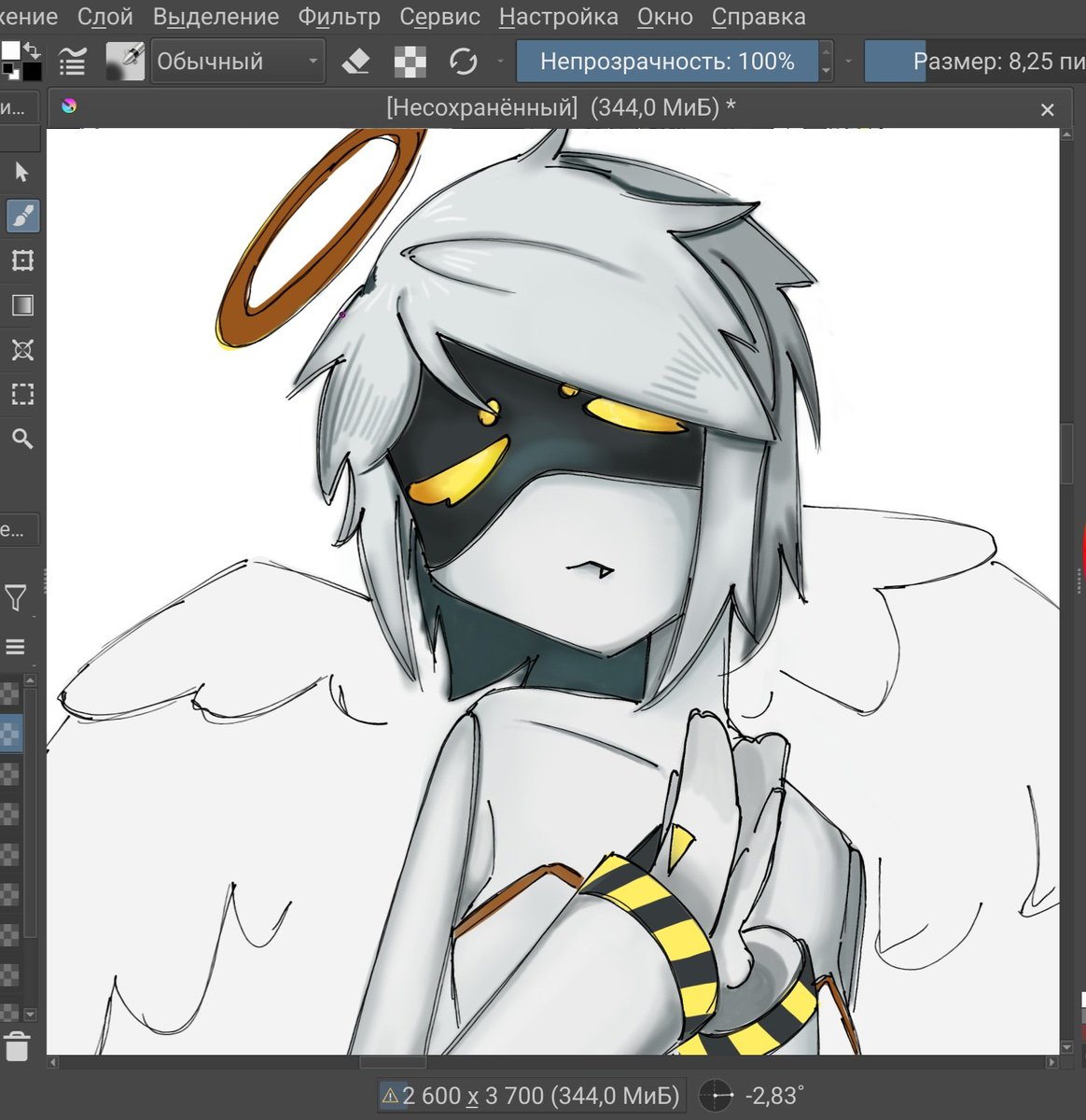
Task: Swap foreground and background colors
Action: 33,49
